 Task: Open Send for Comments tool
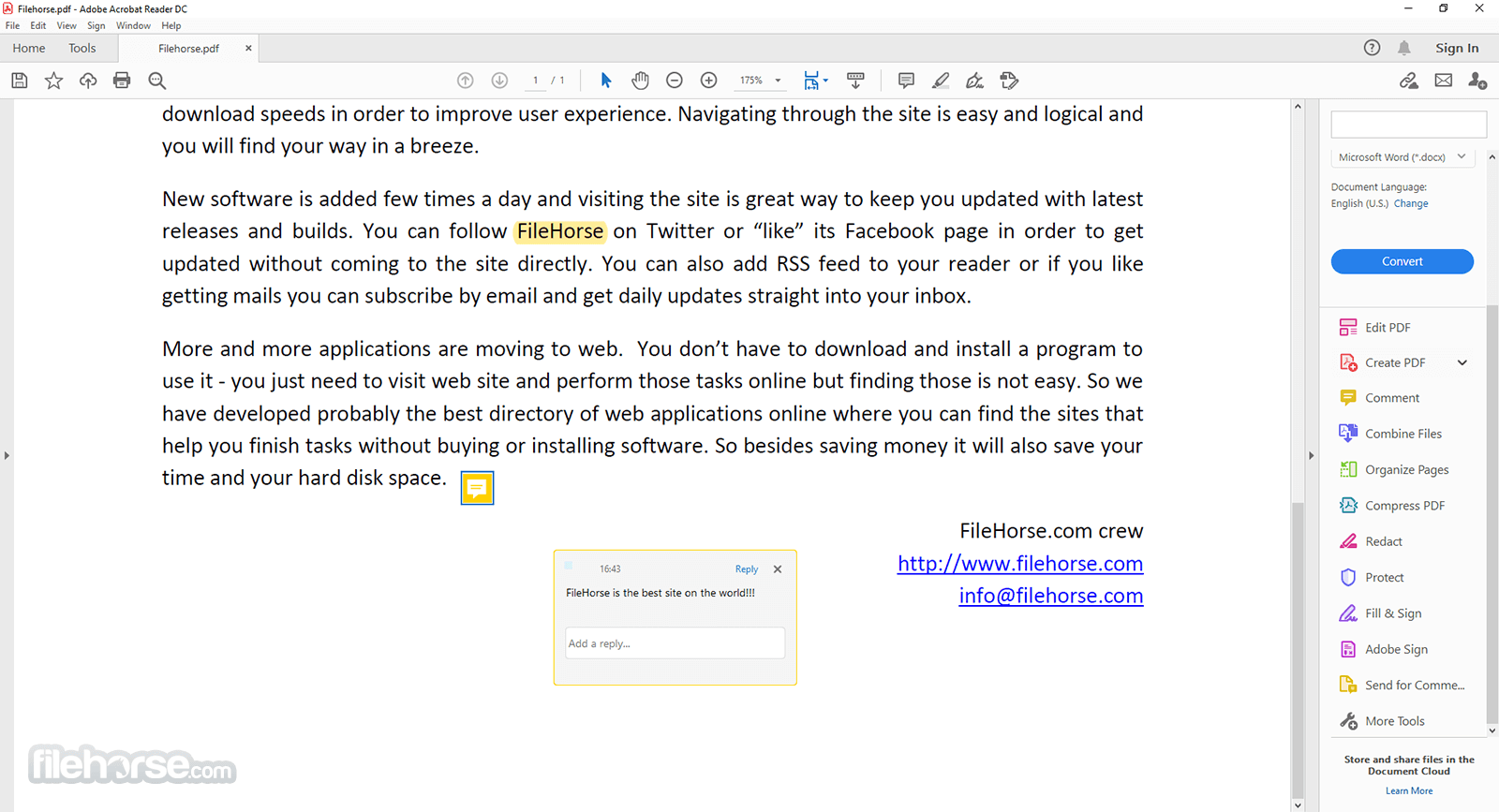pyautogui.click(x=1402, y=686)
